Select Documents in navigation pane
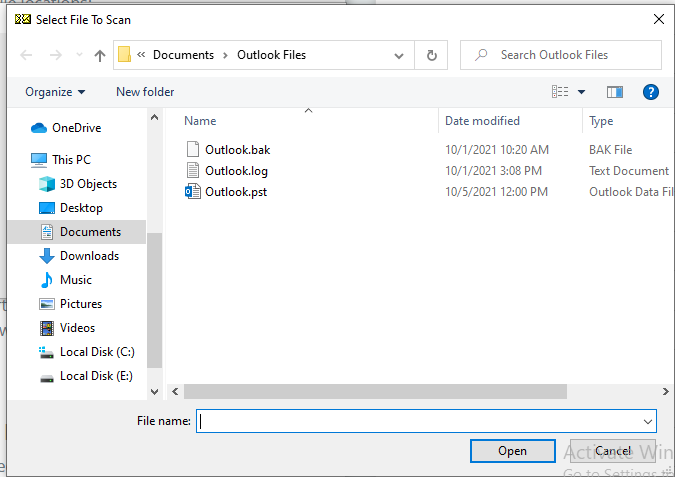Viewport: 675px width, 477px height. pyautogui.click(x=77, y=232)
